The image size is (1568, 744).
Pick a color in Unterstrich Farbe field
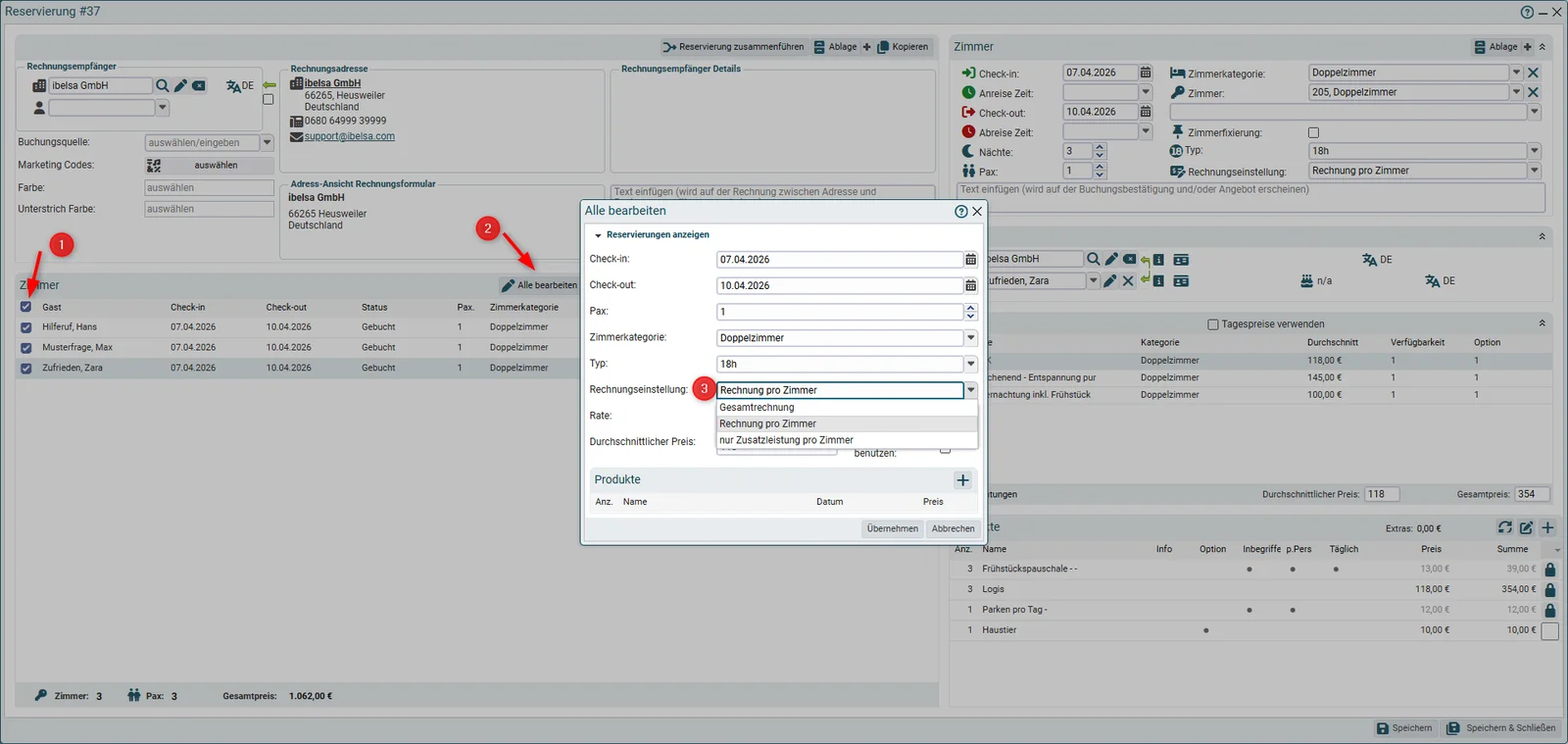[x=209, y=210]
